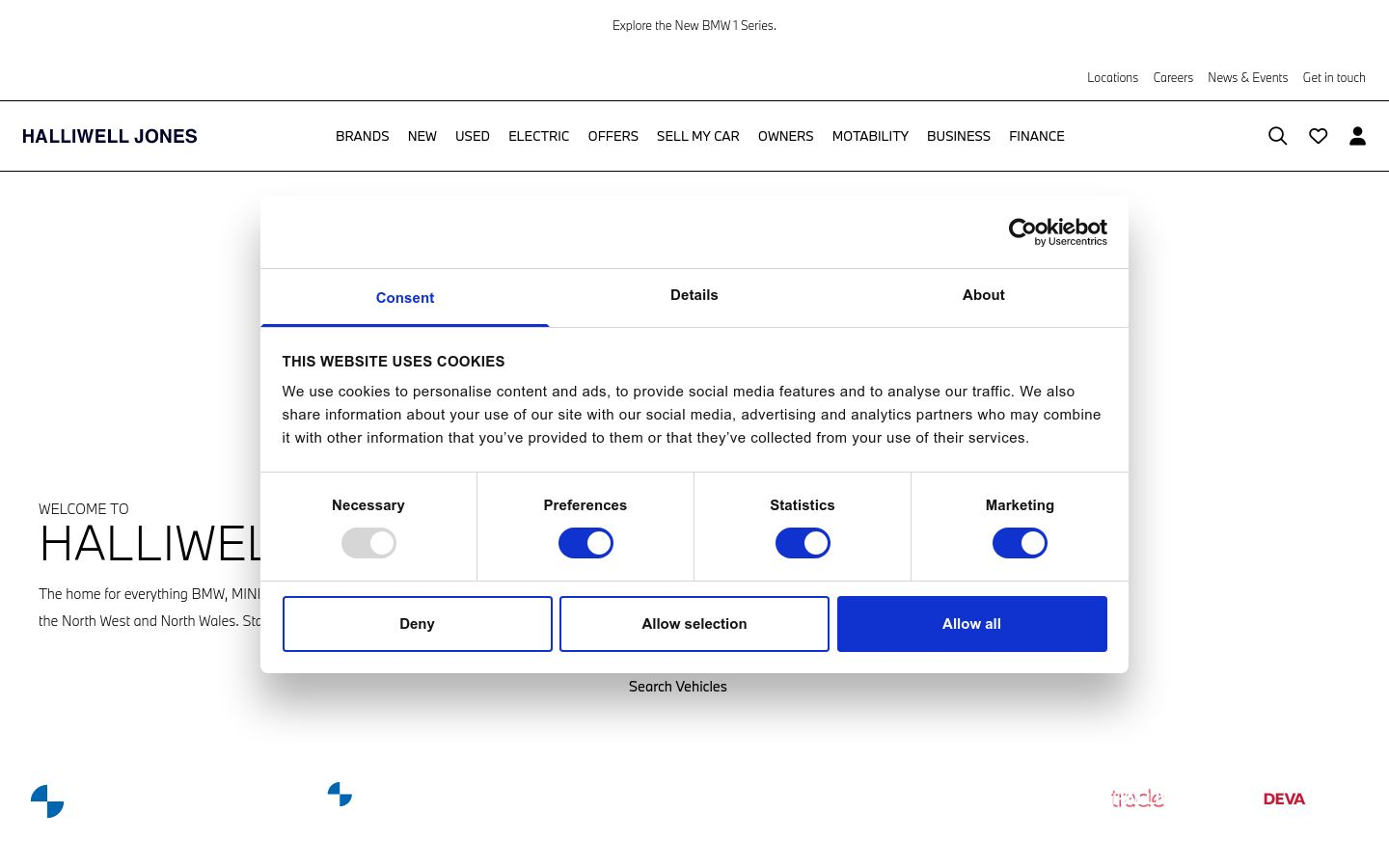
Task: Click the red trade logo
Action: [x=1137, y=799]
